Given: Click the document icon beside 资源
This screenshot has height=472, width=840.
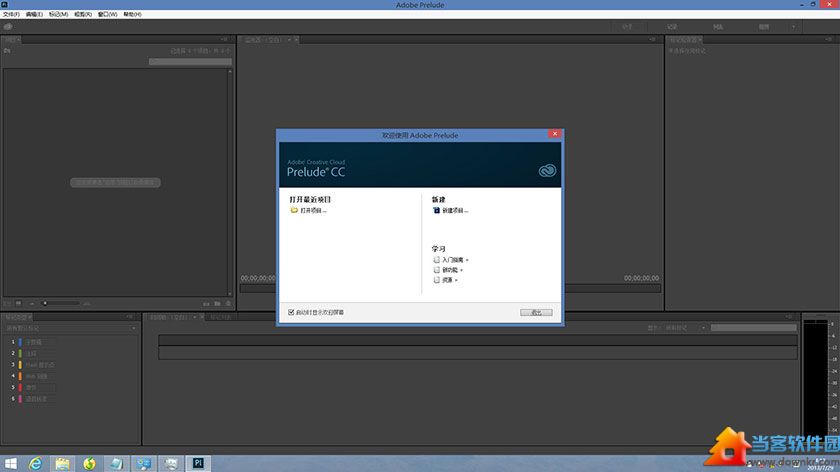Looking at the screenshot, I should (x=437, y=280).
